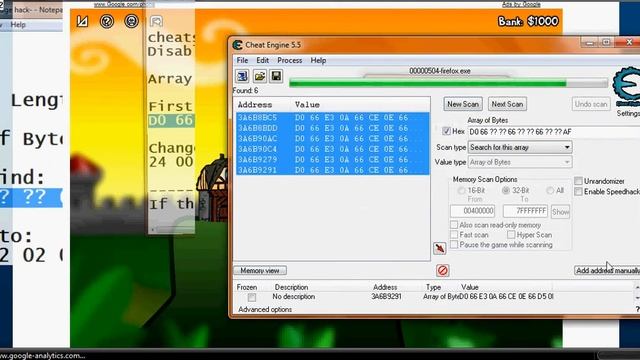This screenshot has height=360, width=640.
Task: Click the Memory view button
Action: pyautogui.click(x=260, y=271)
